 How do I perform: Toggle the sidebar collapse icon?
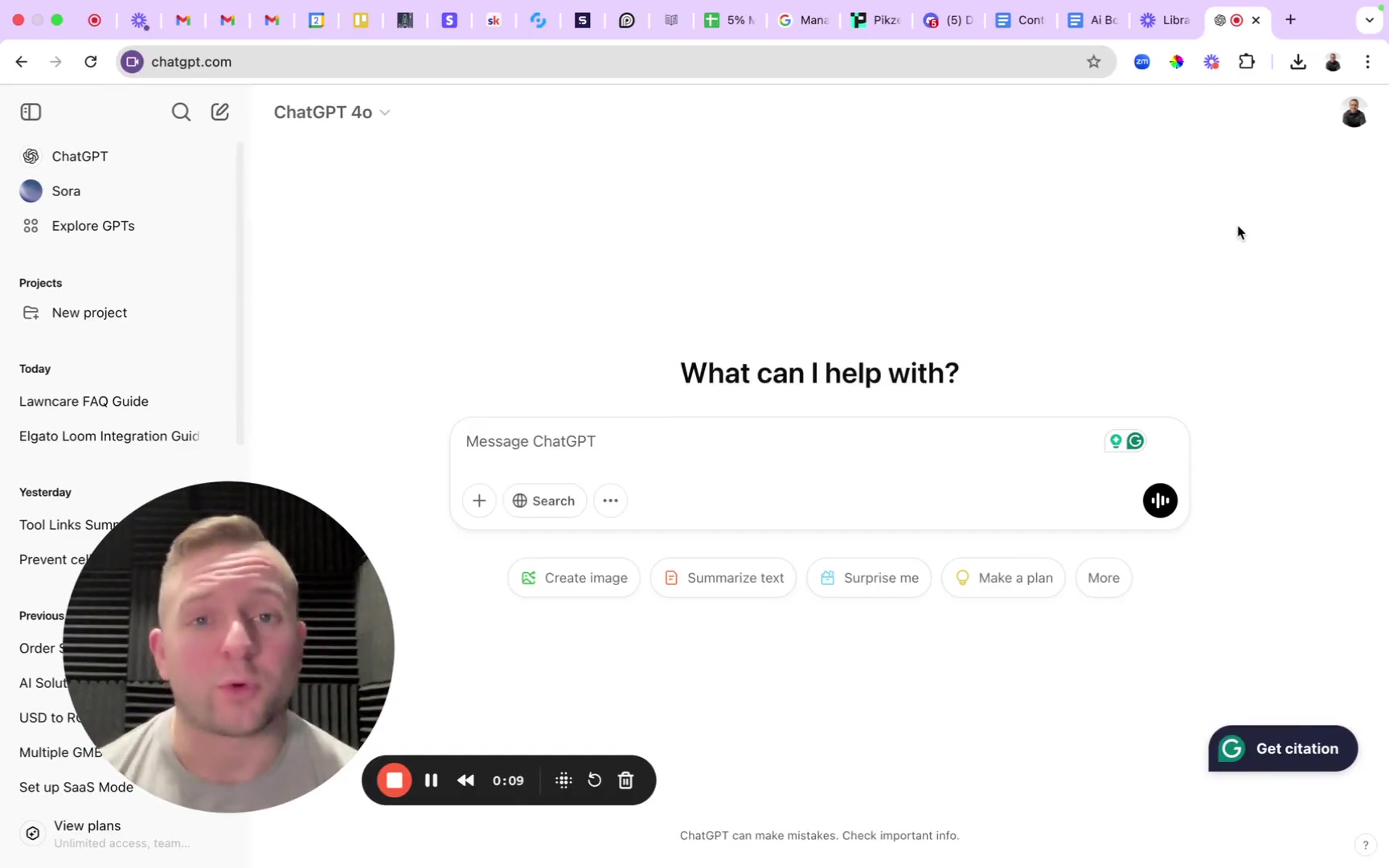tap(31, 112)
